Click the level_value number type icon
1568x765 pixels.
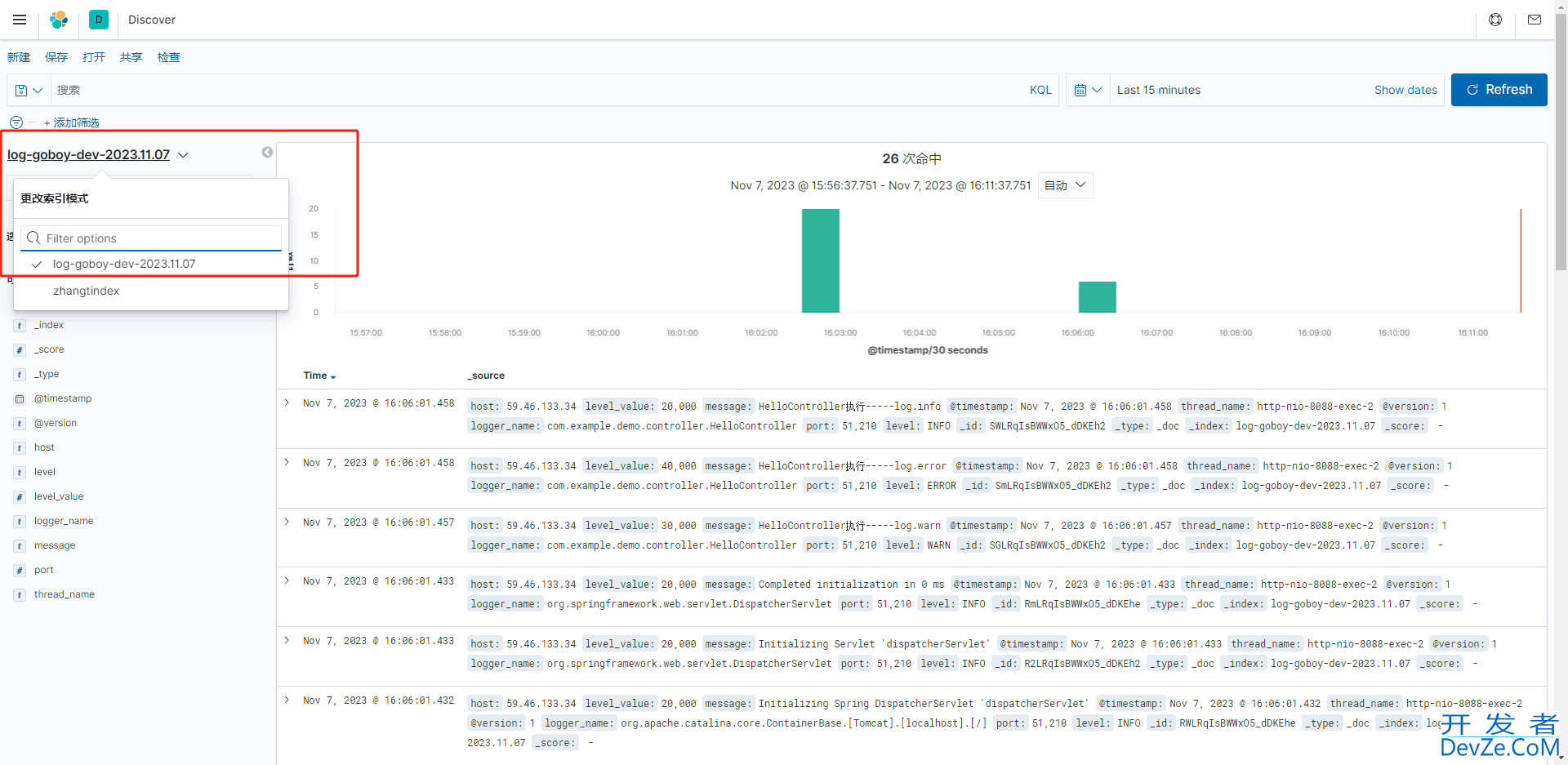pyautogui.click(x=20, y=497)
